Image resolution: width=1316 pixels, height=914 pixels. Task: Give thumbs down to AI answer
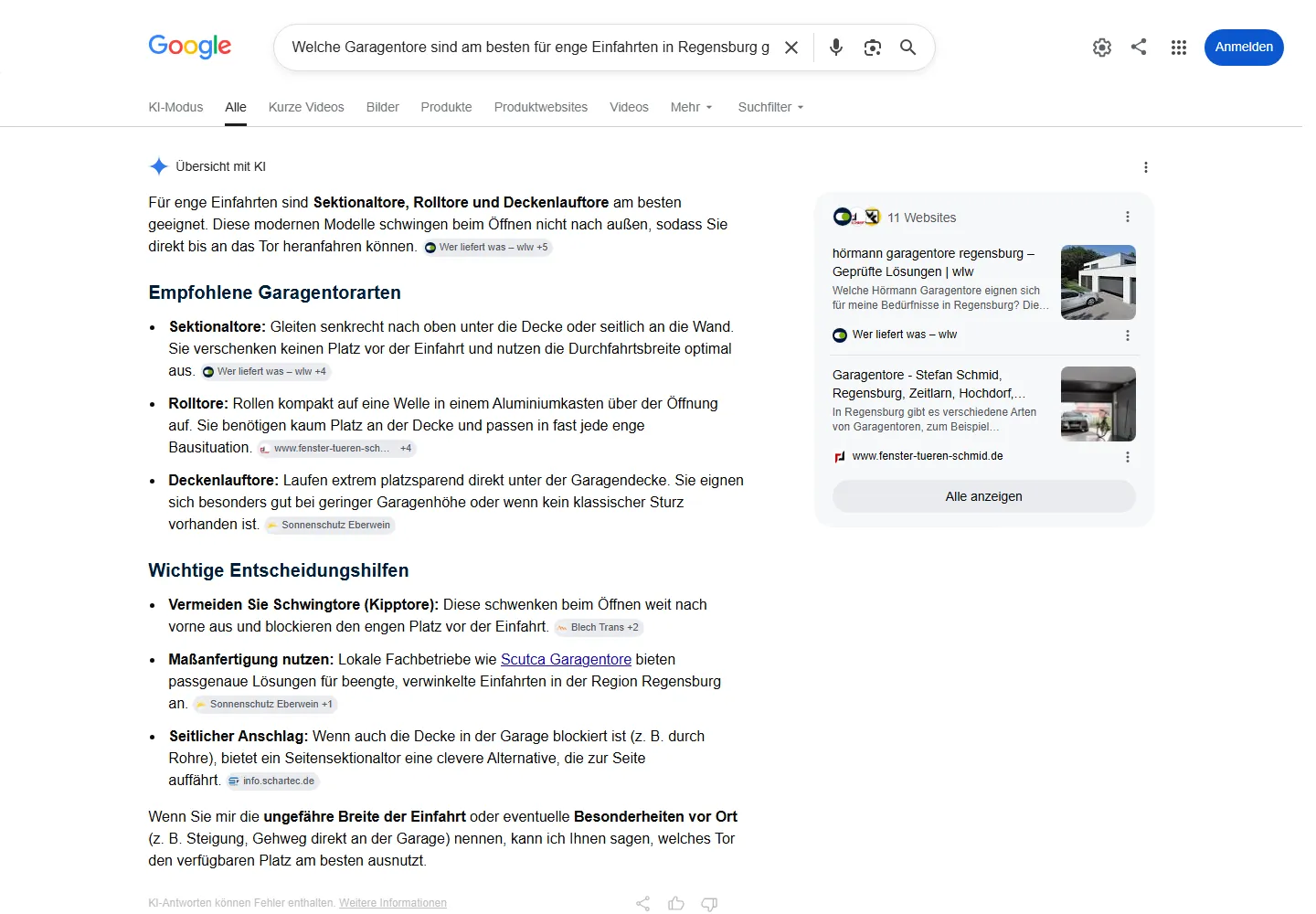pos(709,903)
